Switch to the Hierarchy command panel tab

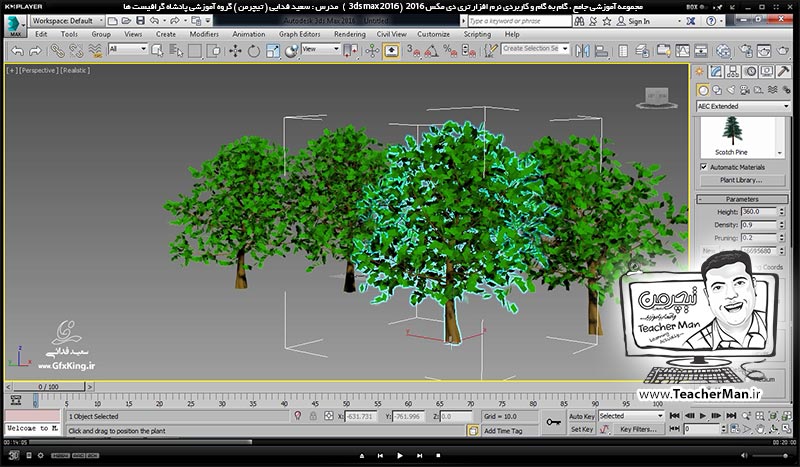point(733,71)
